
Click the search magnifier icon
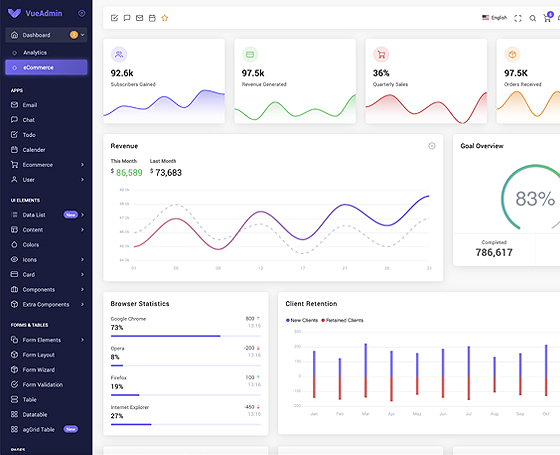click(x=532, y=18)
